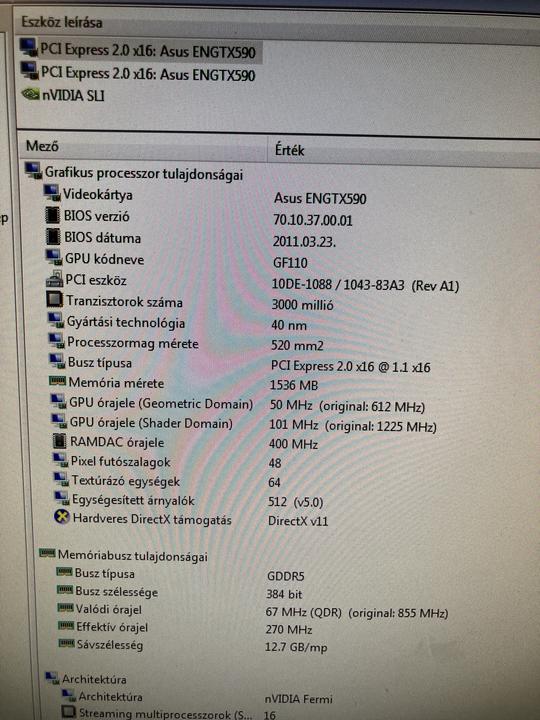
Task: Click monitor icon of first Asus ENGTX590 device
Action: coord(28,47)
